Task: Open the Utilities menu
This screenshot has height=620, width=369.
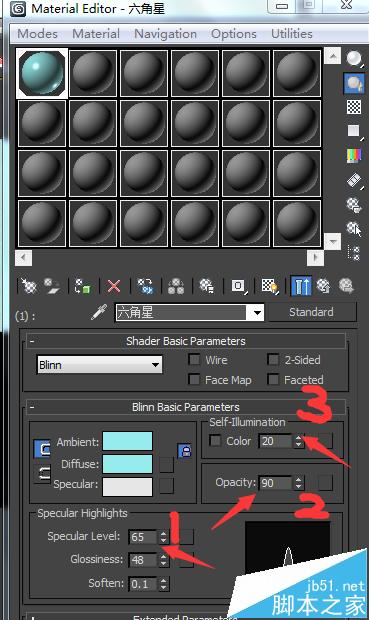Action: coord(291,34)
